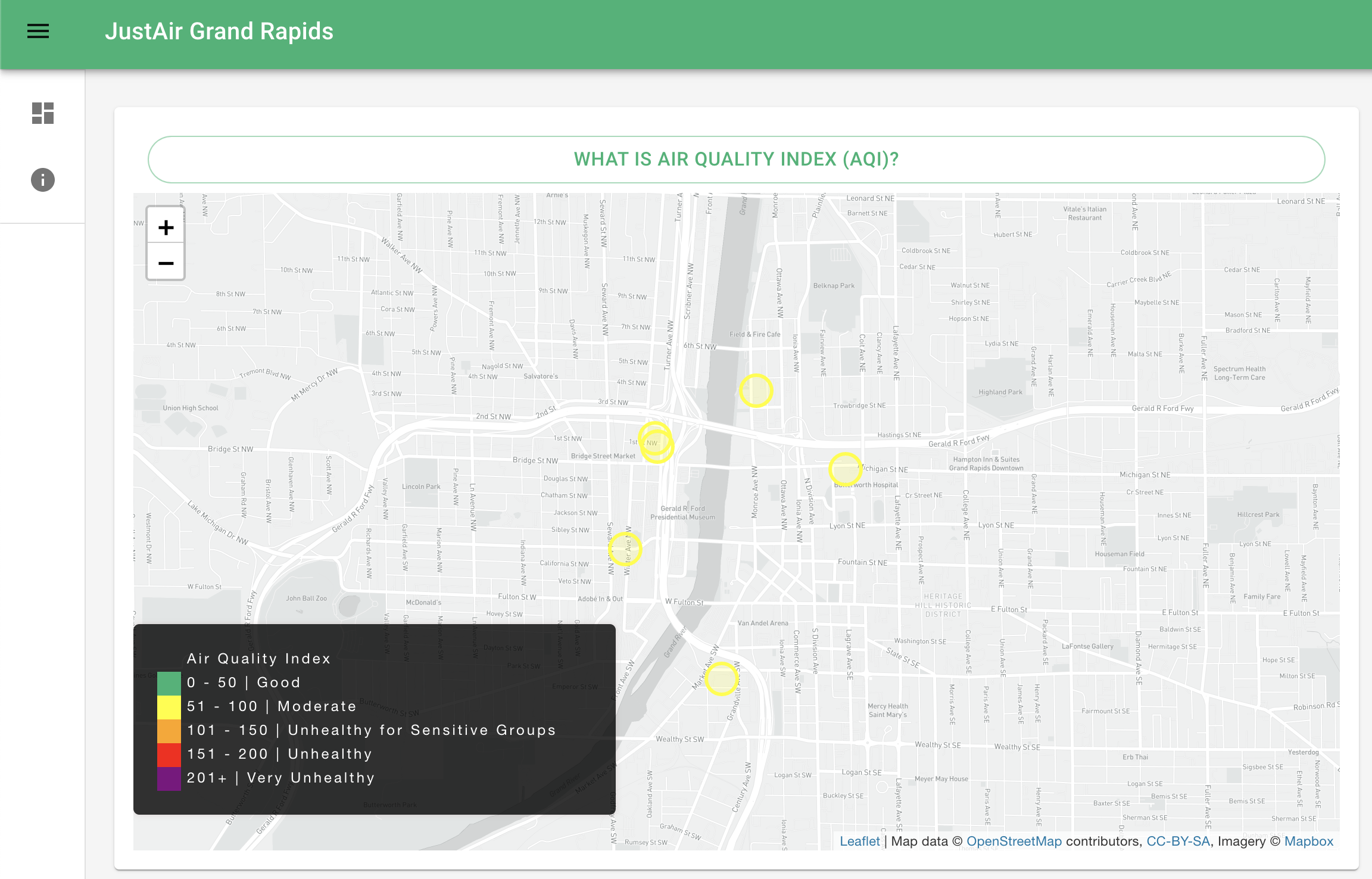Open the CC-BY-SA license link
The image size is (1372, 879).
[x=1178, y=841]
